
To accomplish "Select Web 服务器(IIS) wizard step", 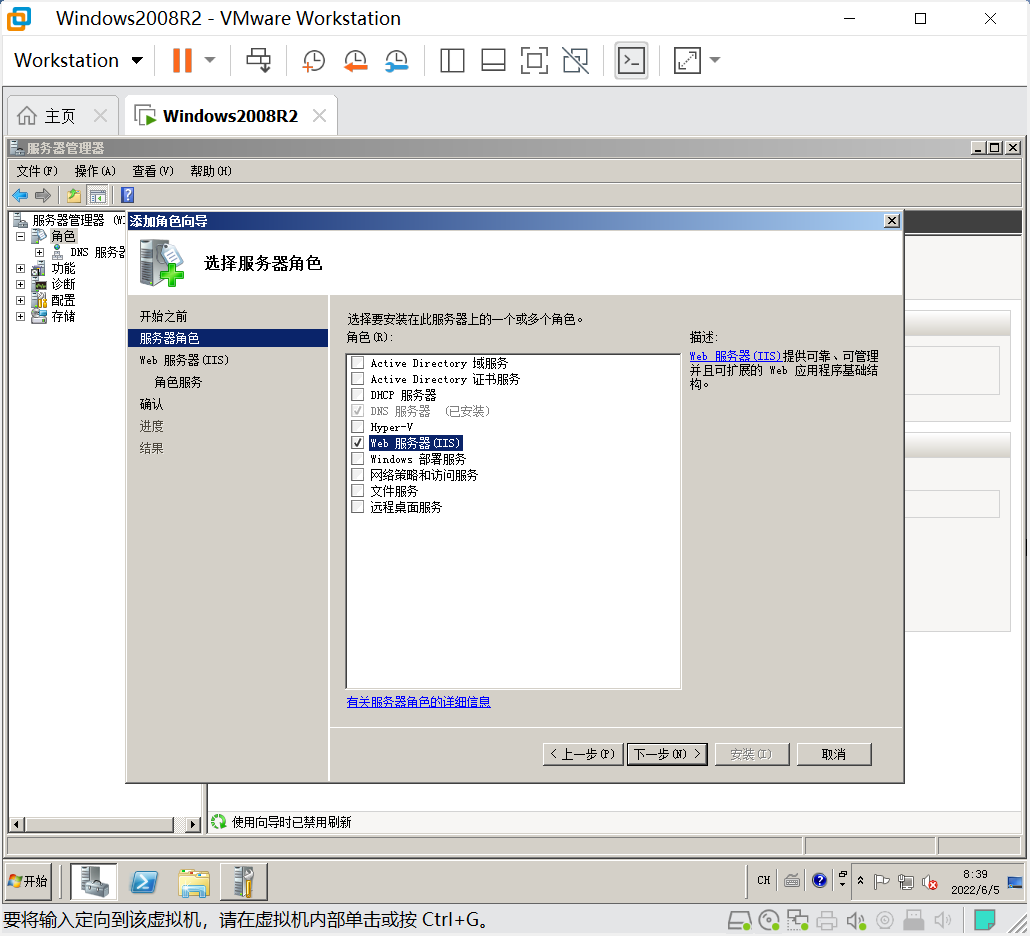I will point(184,360).
